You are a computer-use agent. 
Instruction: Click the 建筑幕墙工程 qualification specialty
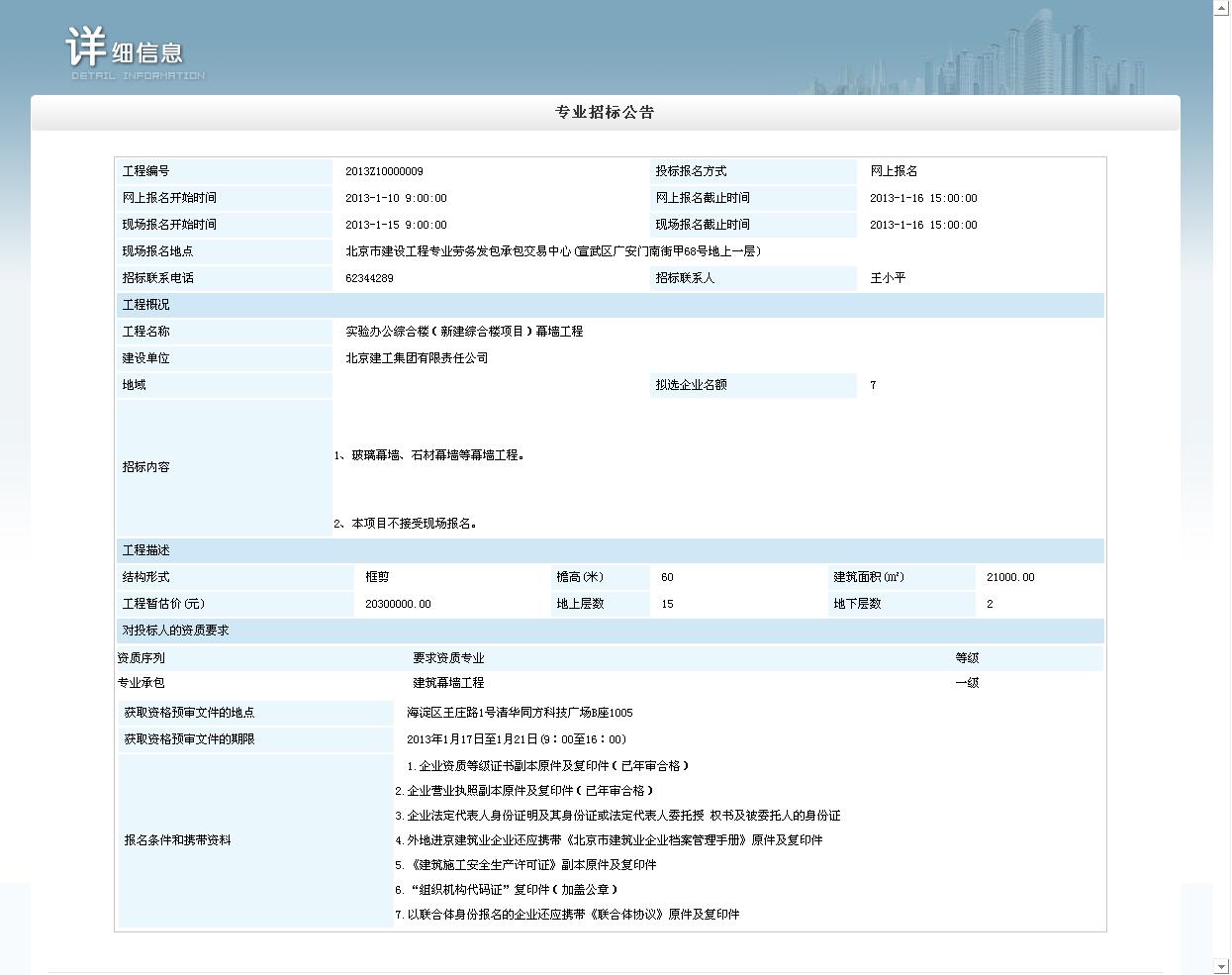(448, 683)
